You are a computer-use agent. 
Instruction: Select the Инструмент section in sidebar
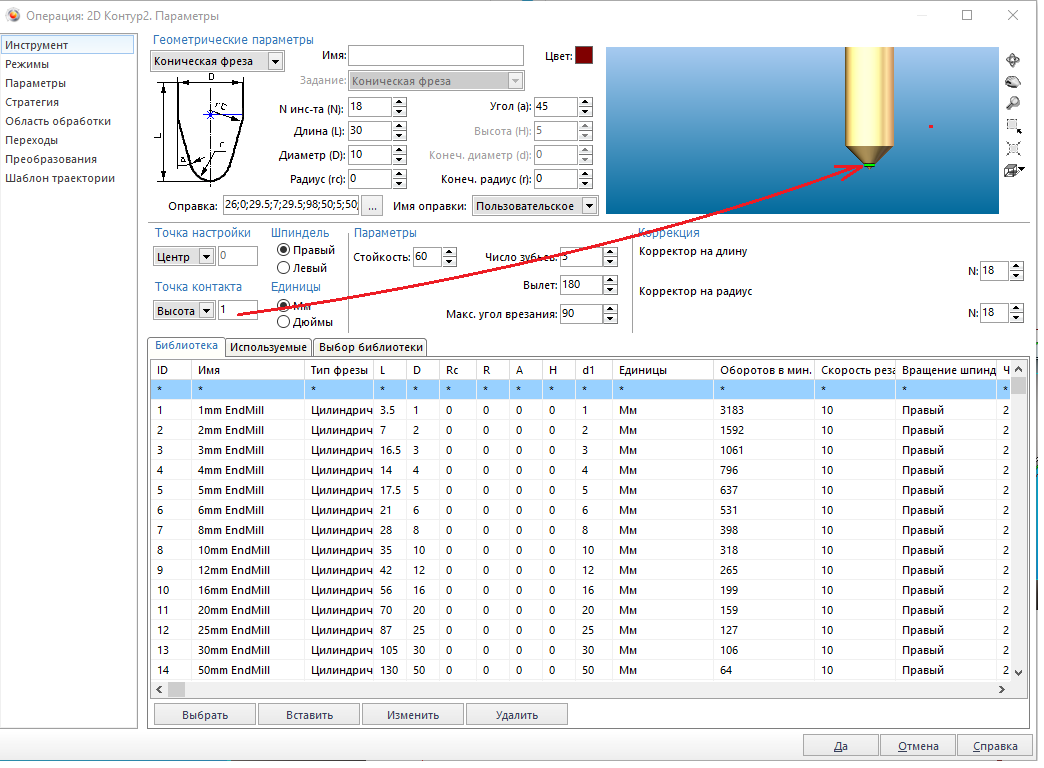pyautogui.click(x=68, y=45)
